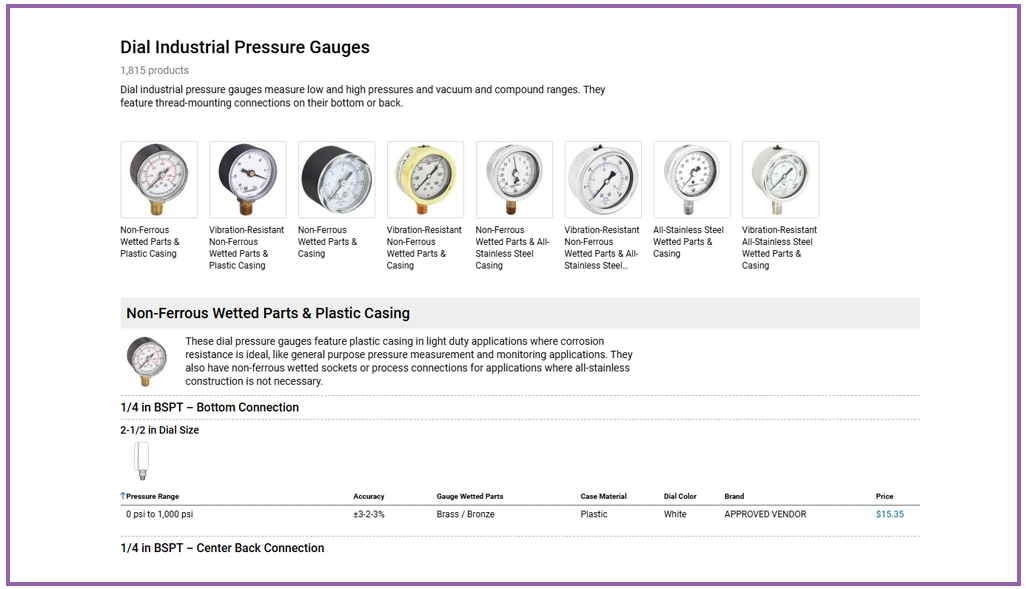Open the Non-Ferrous & All-Stainless Steel Casing gauge image

click(x=514, y=180)
